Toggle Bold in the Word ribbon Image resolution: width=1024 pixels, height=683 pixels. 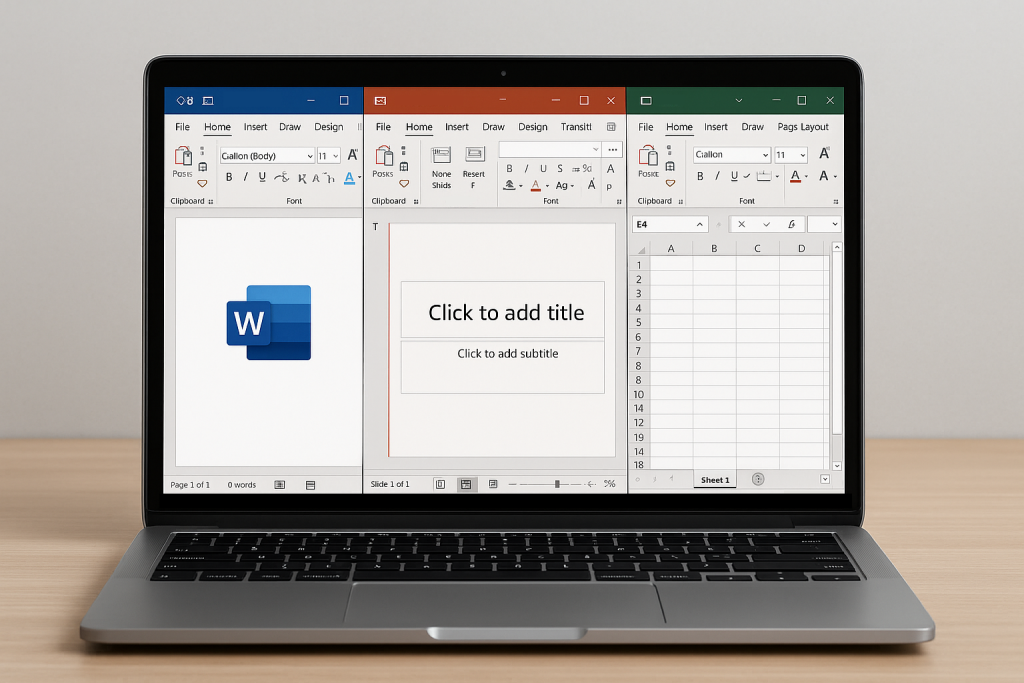click(x=229, y=177)
